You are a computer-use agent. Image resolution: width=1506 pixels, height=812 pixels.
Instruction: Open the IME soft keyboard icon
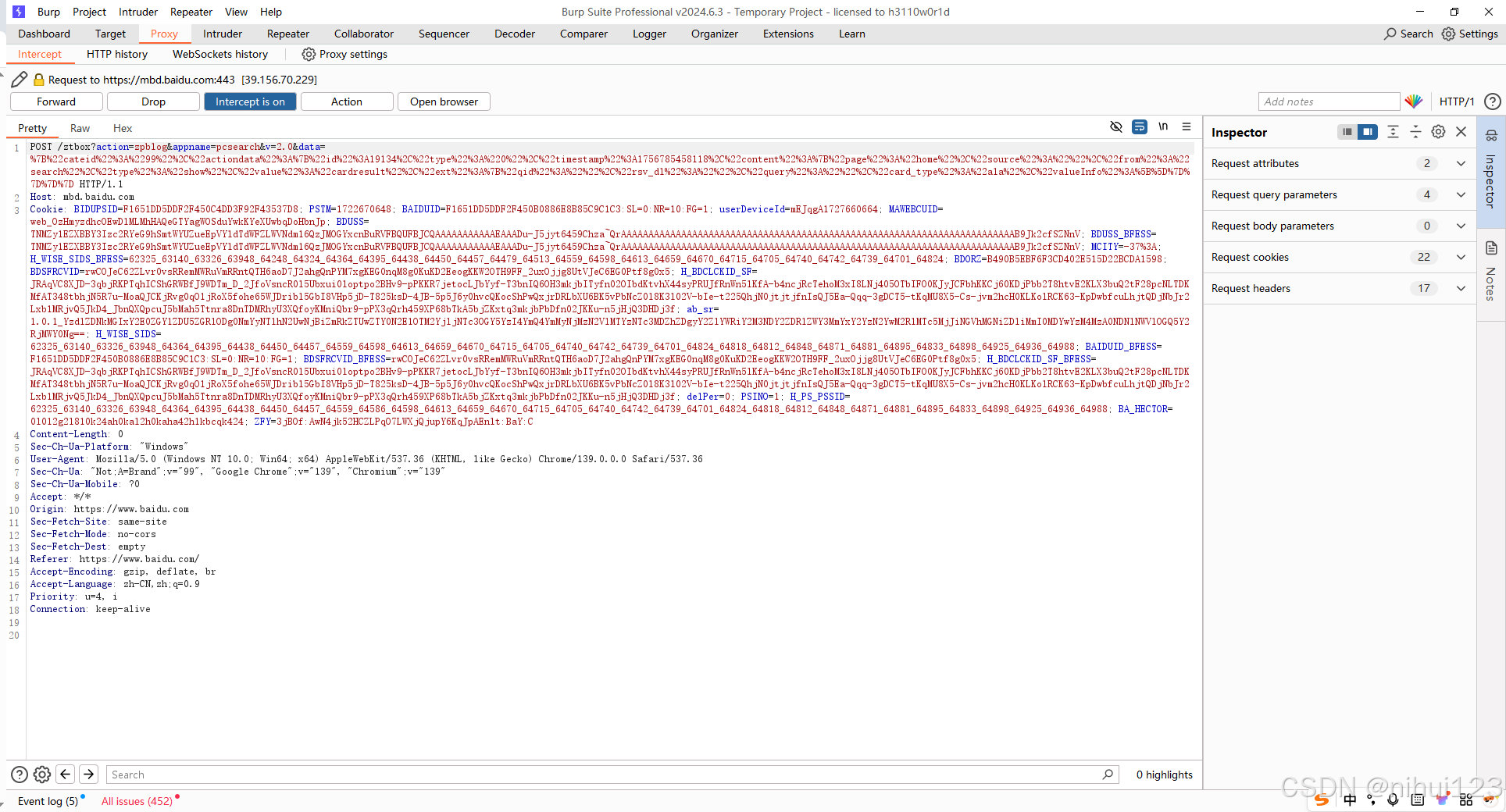click(x=1418, y=800)
